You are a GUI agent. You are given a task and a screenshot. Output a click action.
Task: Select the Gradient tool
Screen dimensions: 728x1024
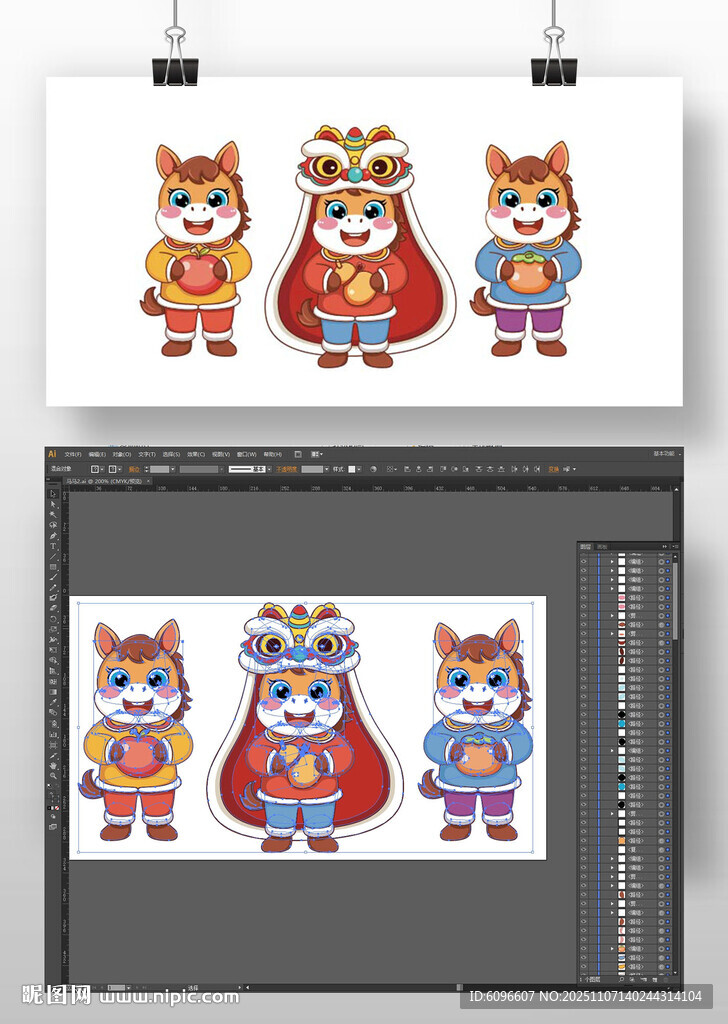tap(53, 692)
